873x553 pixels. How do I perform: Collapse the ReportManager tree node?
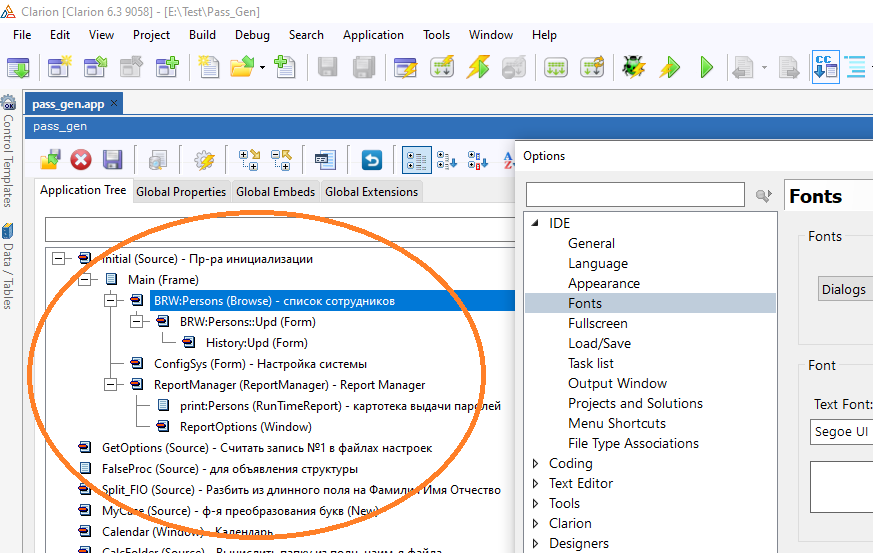click(x=110, y=384)
